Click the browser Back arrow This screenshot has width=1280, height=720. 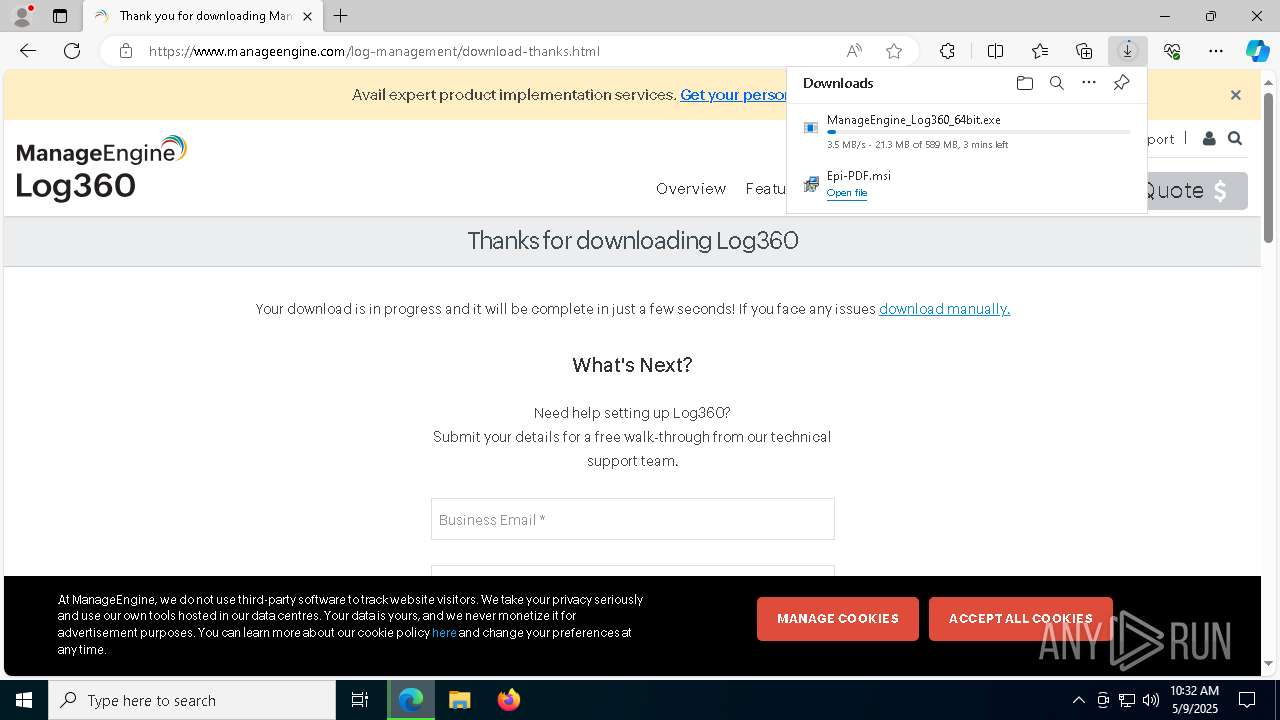28,51
